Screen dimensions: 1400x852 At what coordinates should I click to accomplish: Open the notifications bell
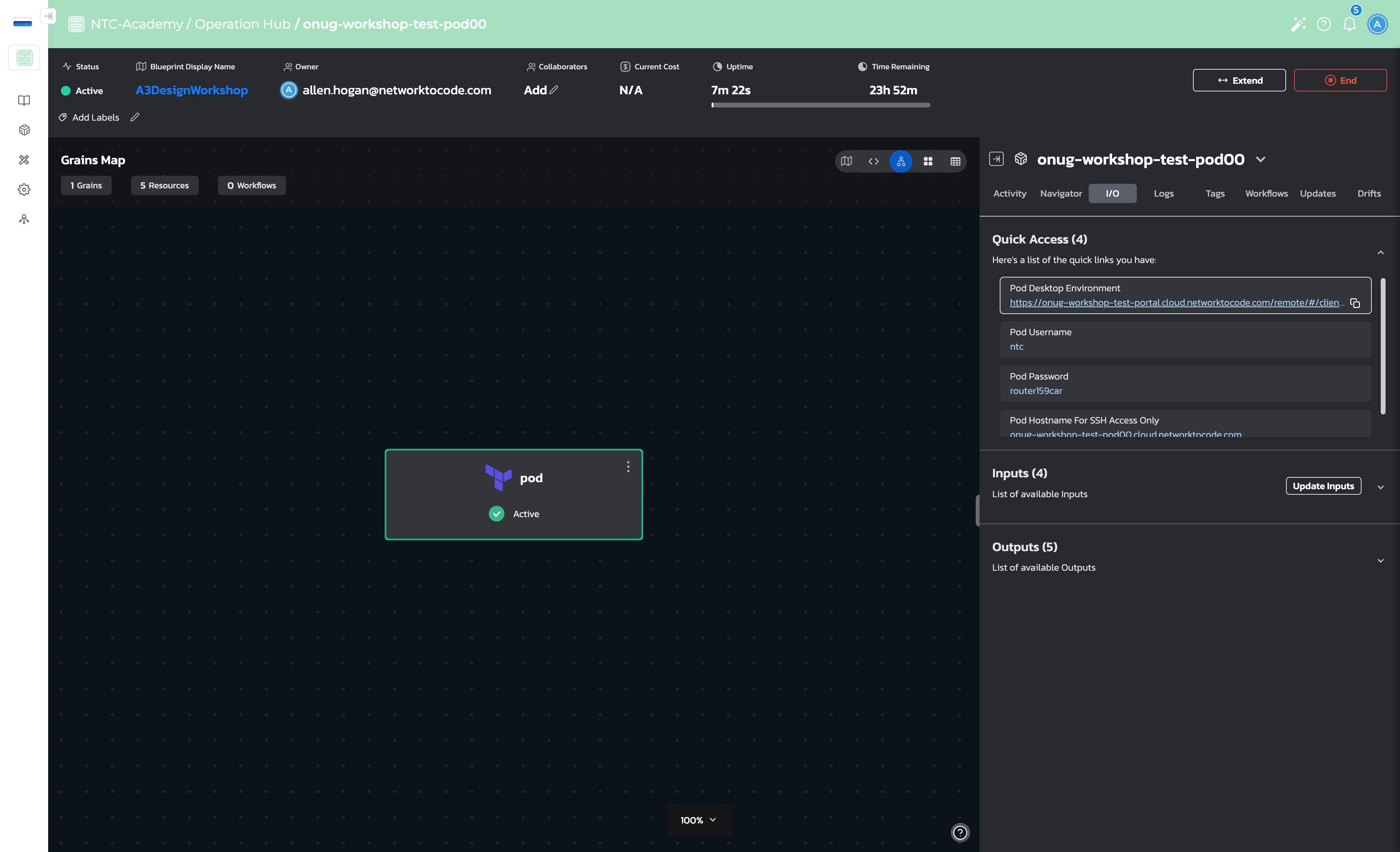(x=1349, y=24)
